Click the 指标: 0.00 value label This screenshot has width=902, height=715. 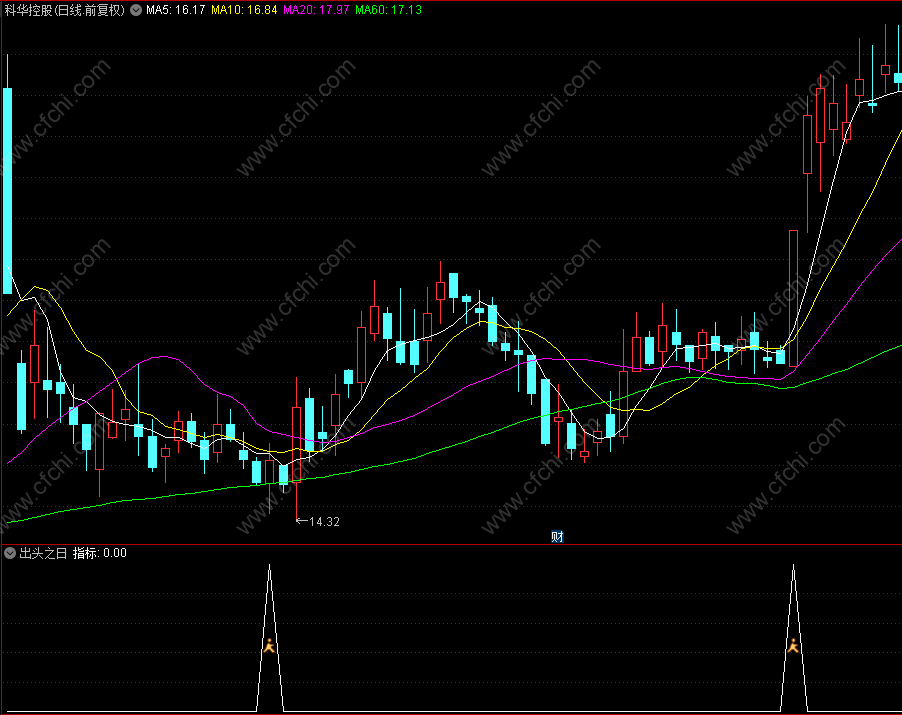(100, 553)
